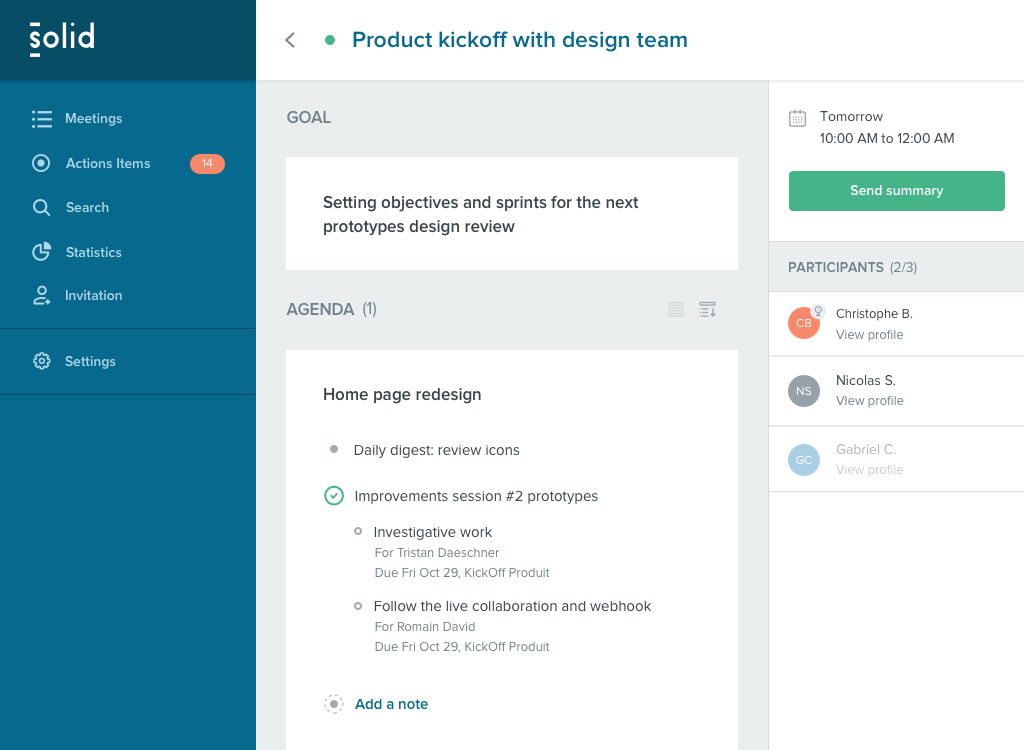Click the back arrow beside meeting title

(290, 40)
